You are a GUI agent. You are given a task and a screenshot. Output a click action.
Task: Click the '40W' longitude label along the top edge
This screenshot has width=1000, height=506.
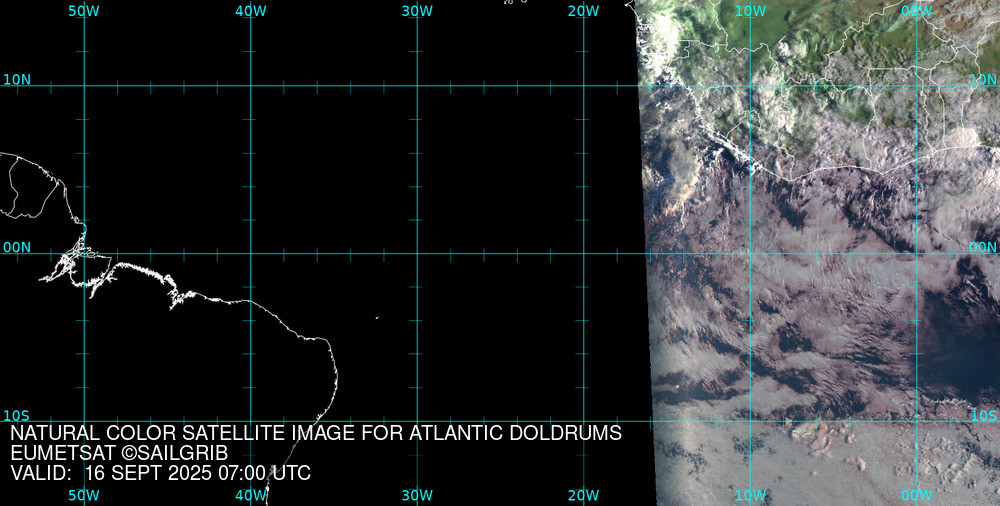coord(251,11)
